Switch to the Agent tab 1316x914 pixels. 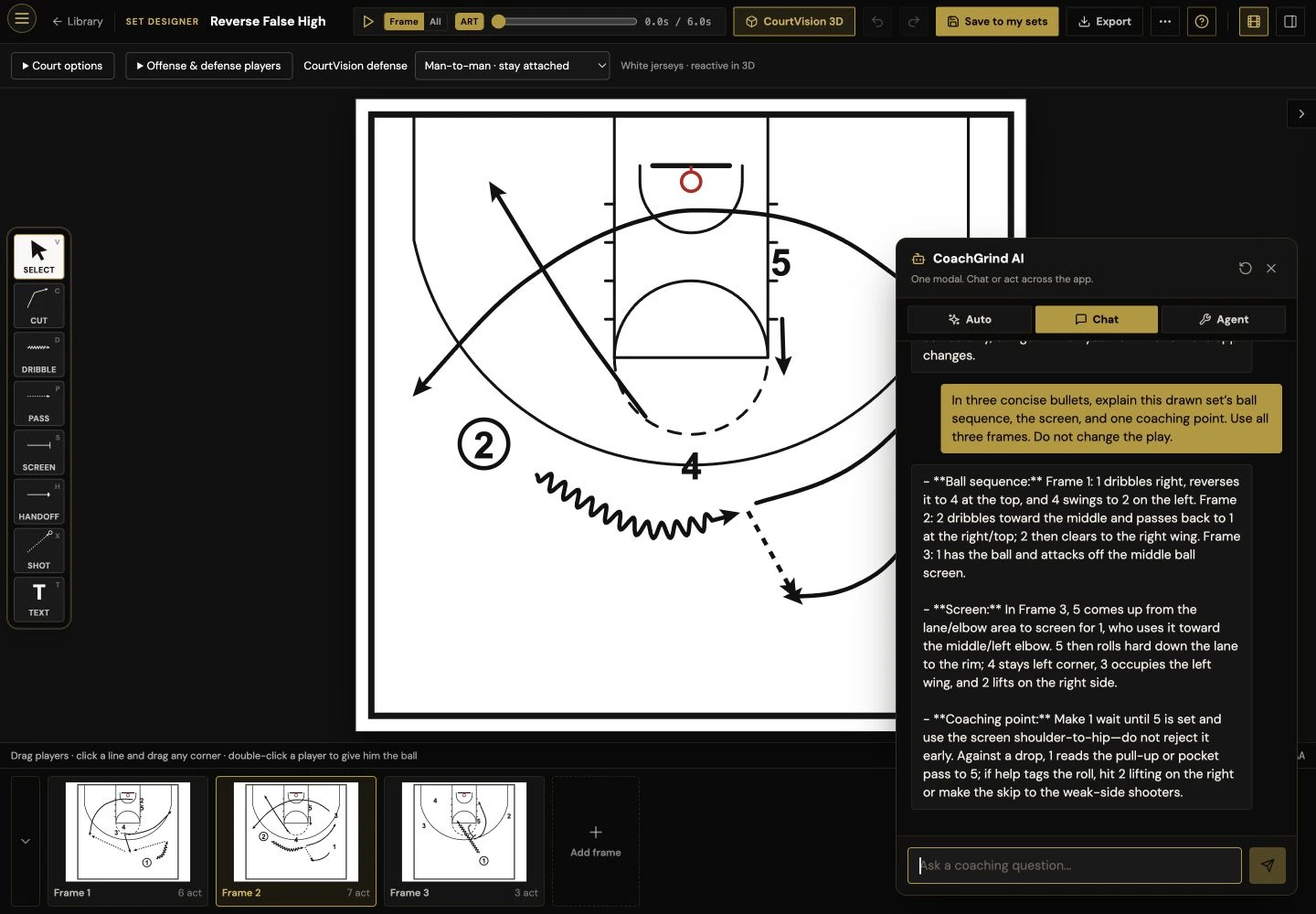pos(1224,319)
